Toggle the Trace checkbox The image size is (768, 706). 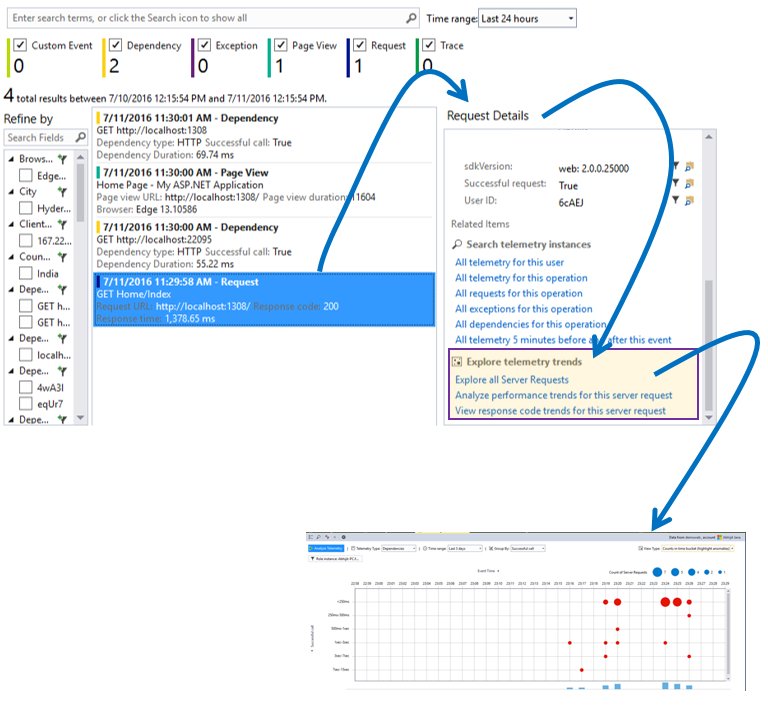click(429, 45)
